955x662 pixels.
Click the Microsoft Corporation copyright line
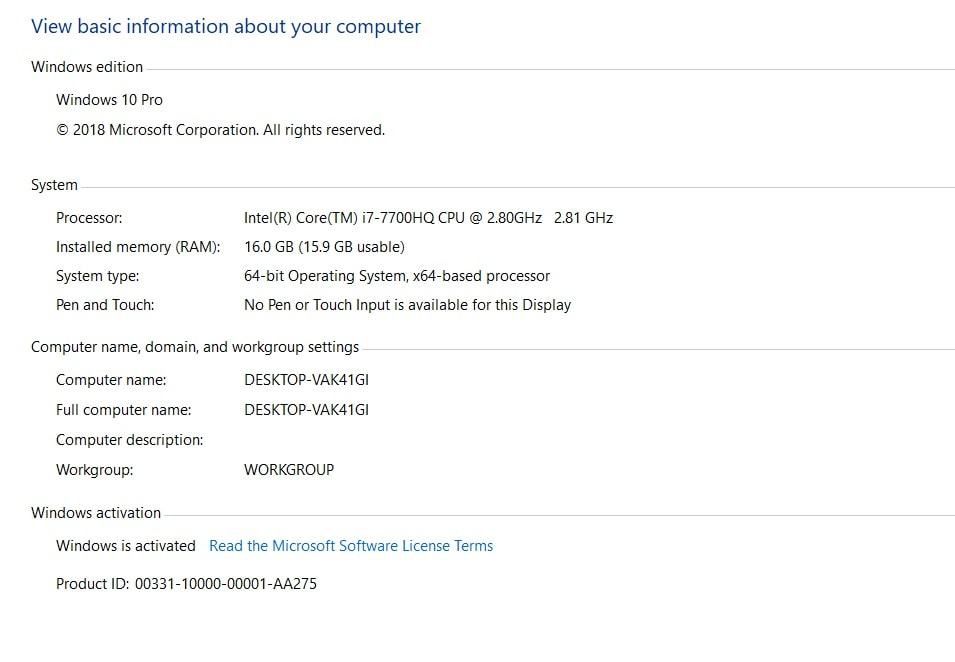[222, 129]
